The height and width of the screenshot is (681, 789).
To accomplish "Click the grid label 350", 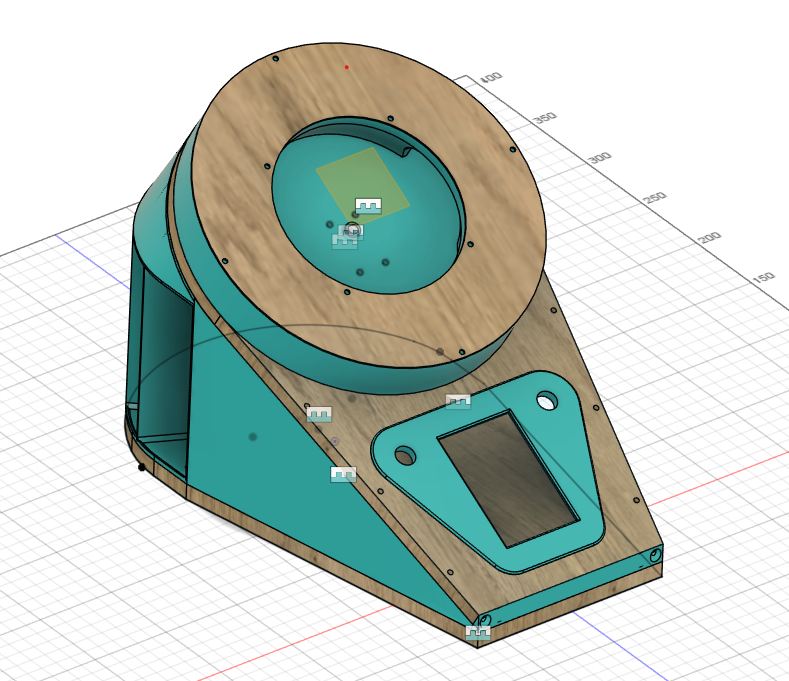I will pyautogui.click(x=545, y=117).
